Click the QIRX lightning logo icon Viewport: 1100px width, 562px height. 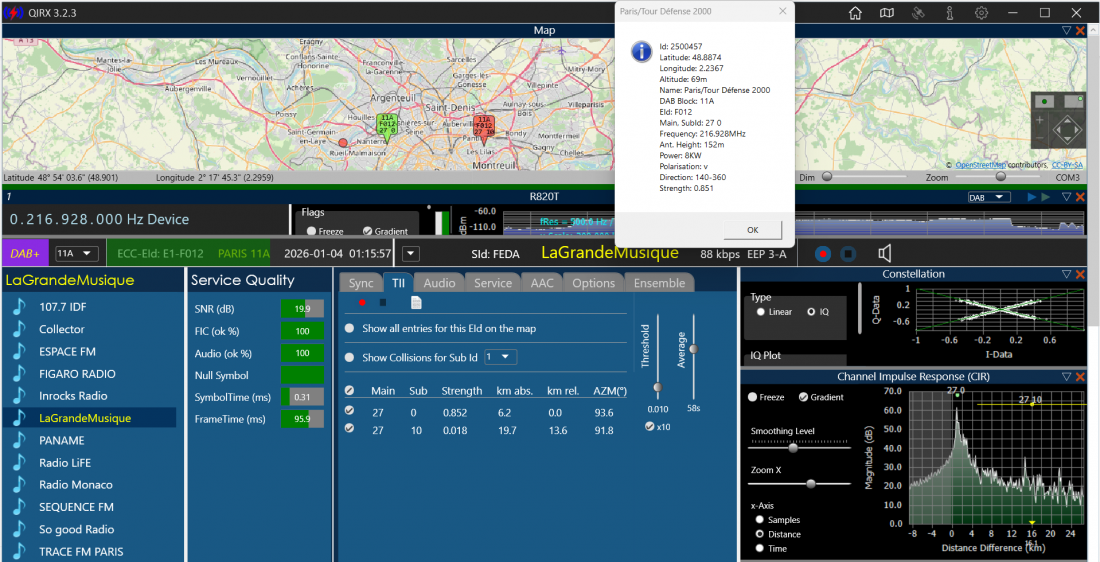[13, 12]
